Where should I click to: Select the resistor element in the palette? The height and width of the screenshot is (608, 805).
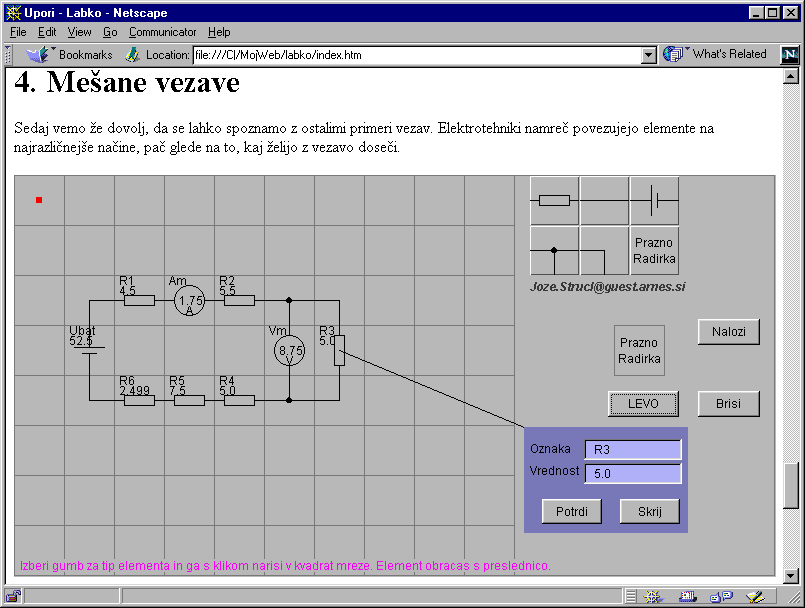[554, 200]
